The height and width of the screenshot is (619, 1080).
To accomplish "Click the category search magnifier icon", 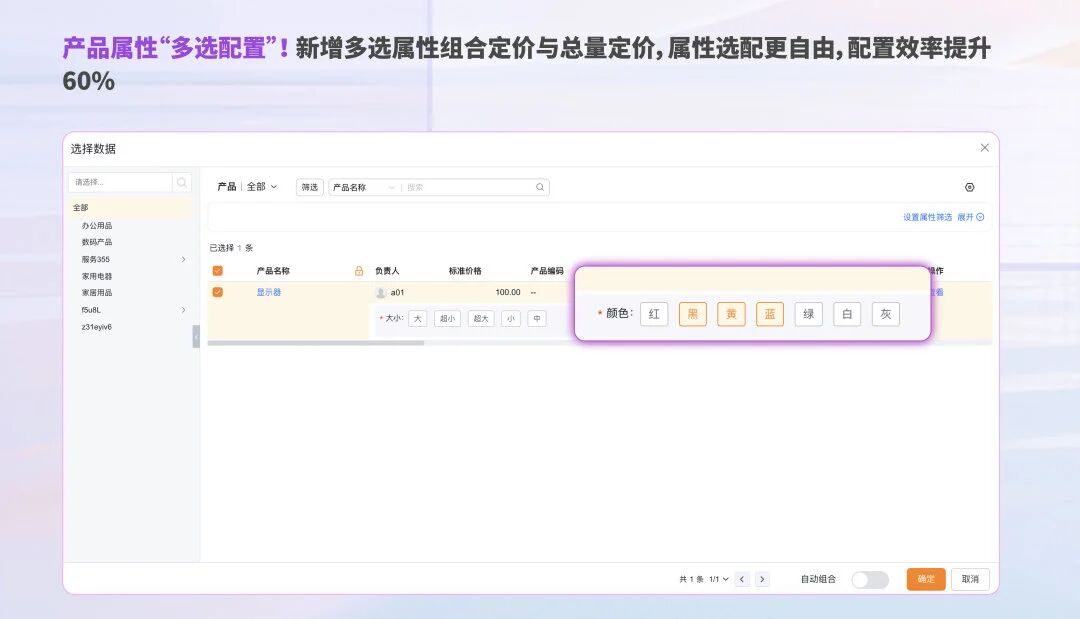I will point(181,183).
